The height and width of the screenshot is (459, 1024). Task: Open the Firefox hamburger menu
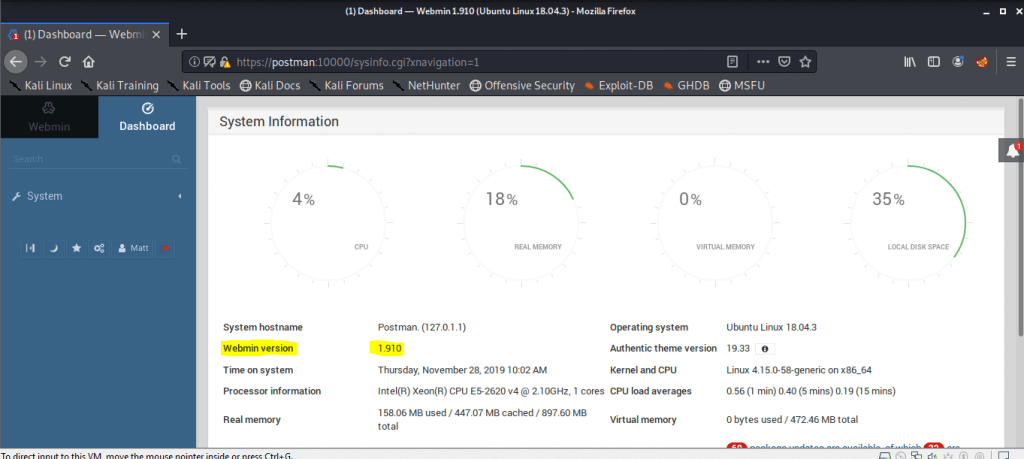click(1011, 62)
